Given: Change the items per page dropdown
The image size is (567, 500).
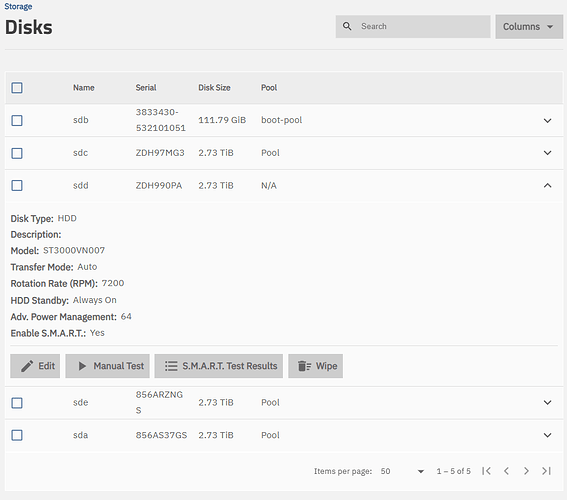Looking at the screenshot, I should point(402,471).
